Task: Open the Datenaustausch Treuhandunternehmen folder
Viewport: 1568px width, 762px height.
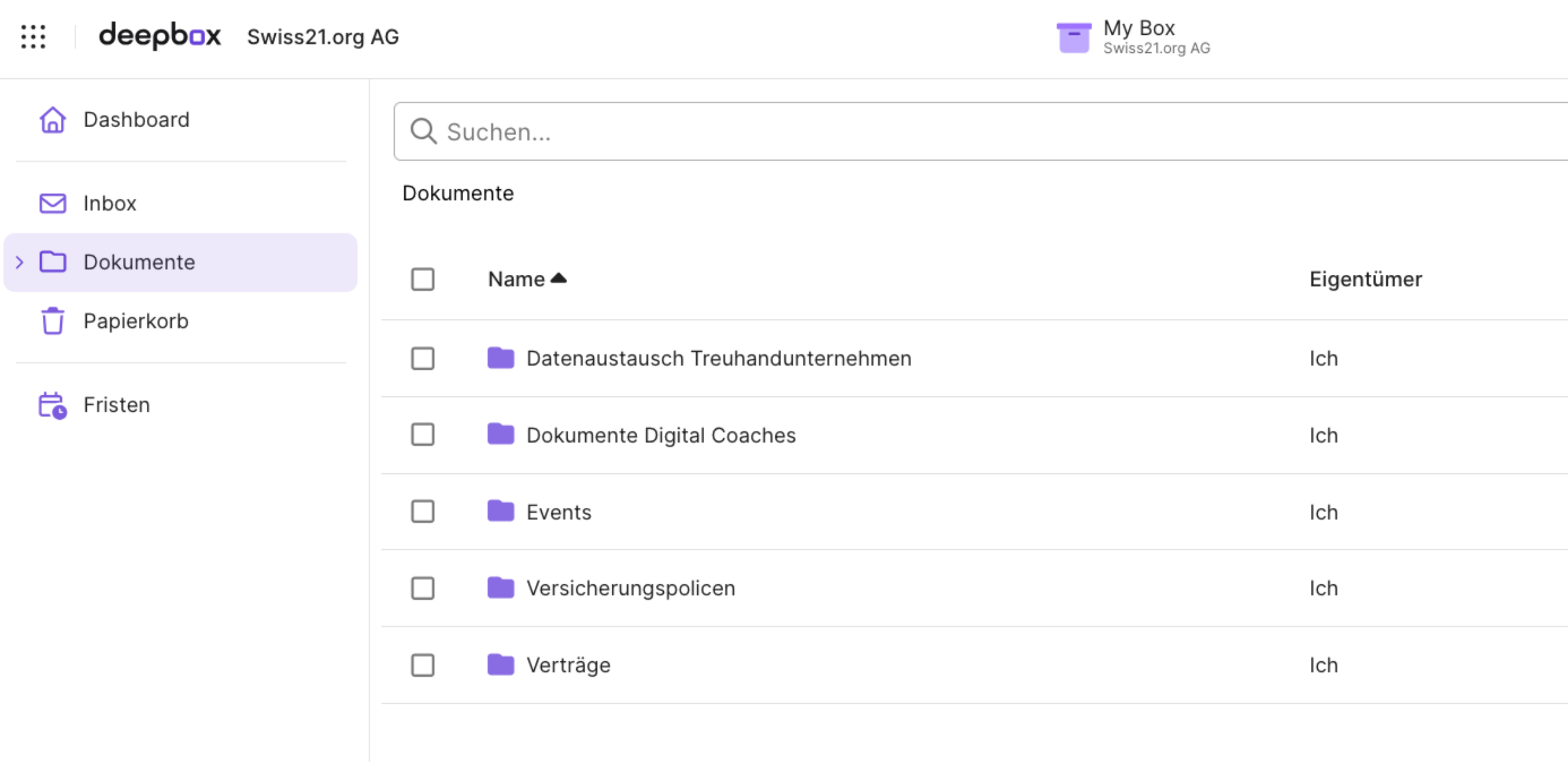Action: tap(719, 358)
